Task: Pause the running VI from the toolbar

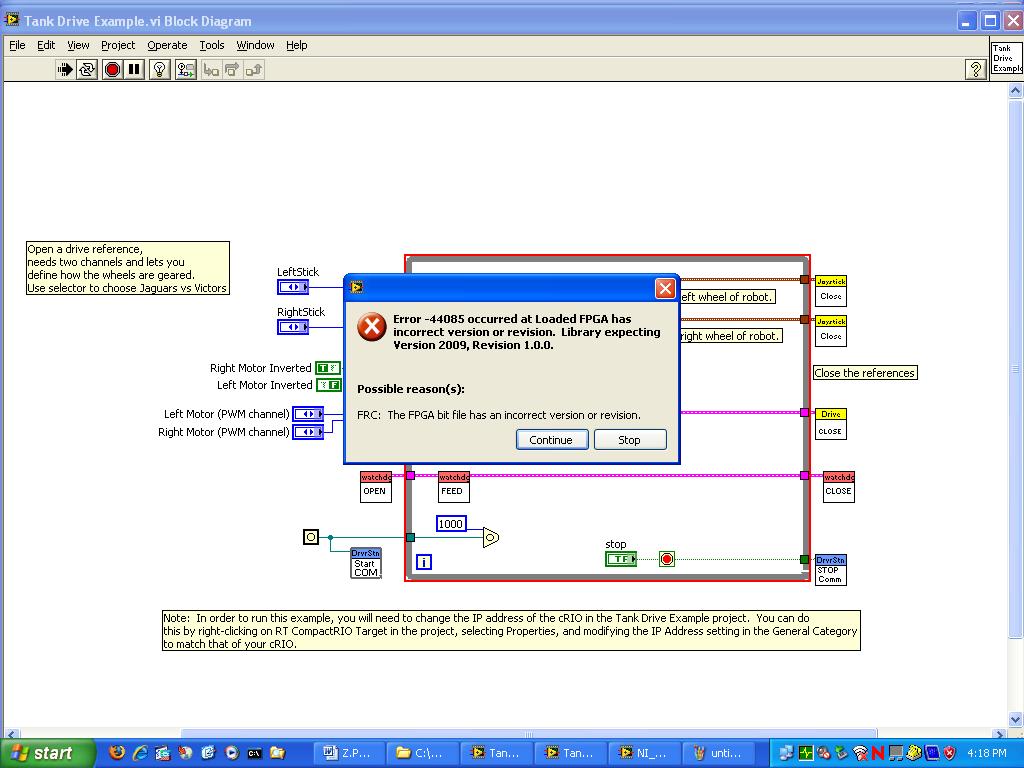Action: [x=134, y=69]
